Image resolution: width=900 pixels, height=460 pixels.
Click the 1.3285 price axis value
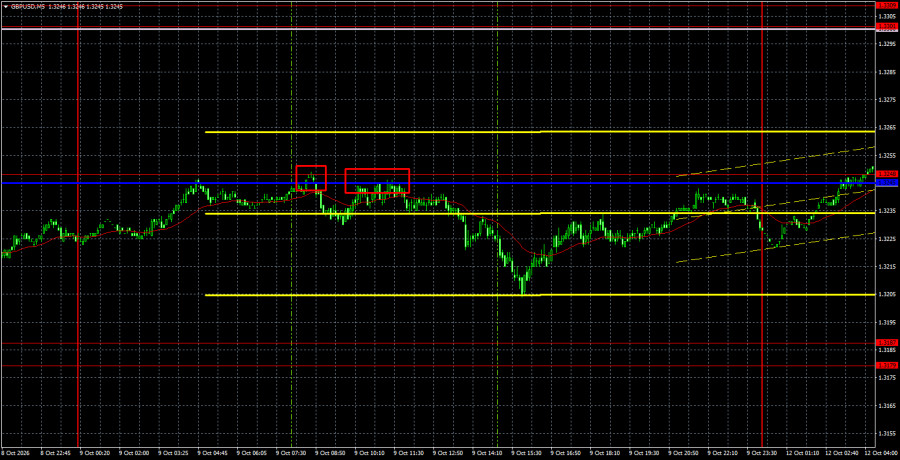point(885,72)
